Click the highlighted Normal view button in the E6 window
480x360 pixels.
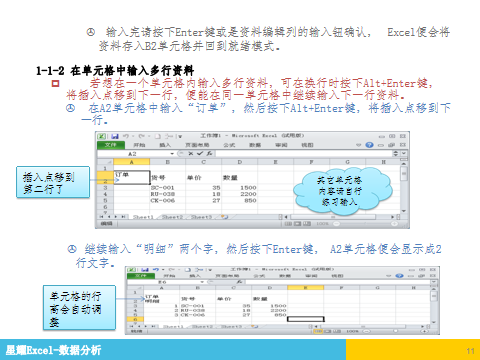318,331
